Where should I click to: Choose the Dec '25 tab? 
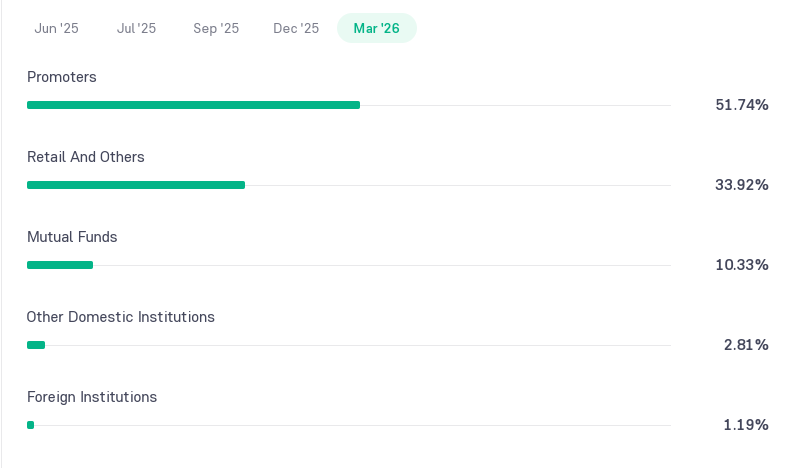(296, 28)
